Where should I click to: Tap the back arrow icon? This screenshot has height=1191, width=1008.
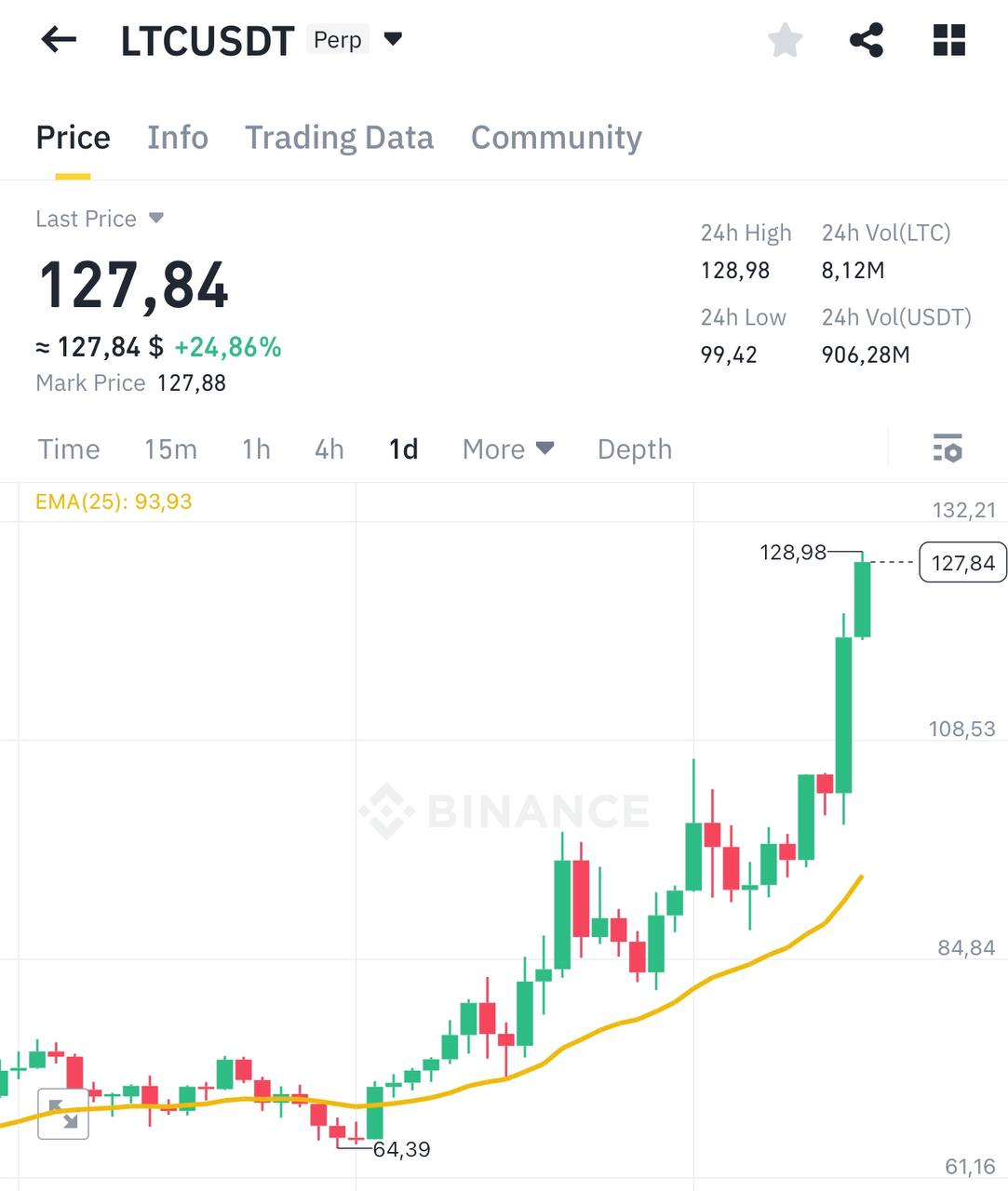(x=59, y=40)
